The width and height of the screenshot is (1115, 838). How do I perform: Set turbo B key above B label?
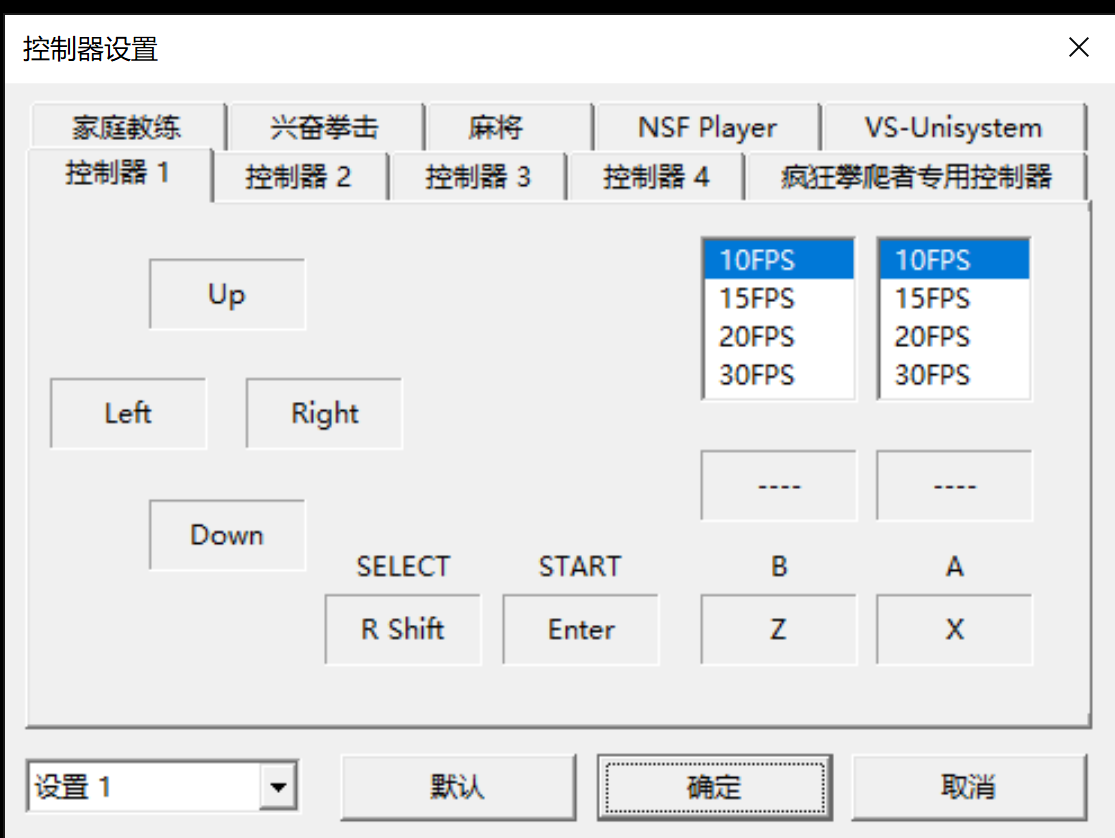pyautogui.click(x=779, y=486)
